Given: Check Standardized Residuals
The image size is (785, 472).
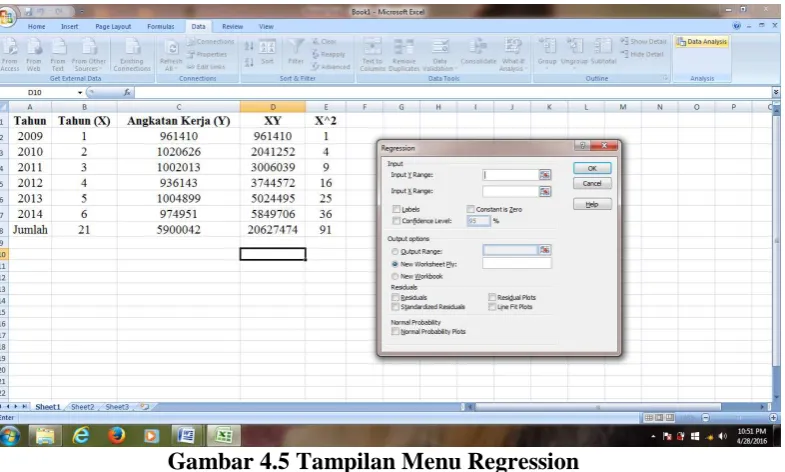Looking at the screenshot, I should pos(396,306).
